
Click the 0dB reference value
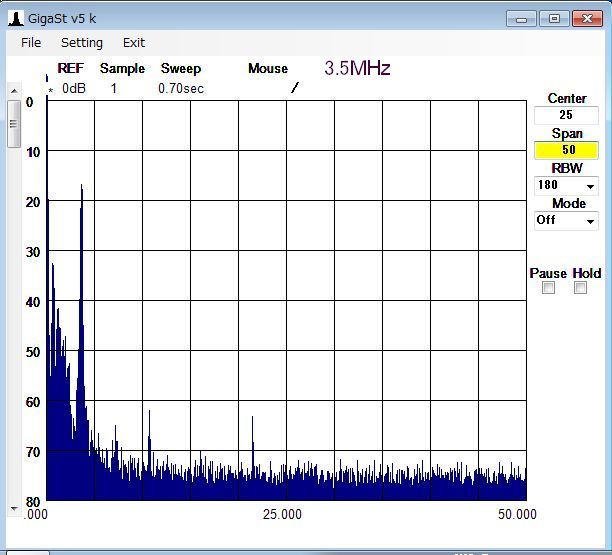click(x=74, y=89)
